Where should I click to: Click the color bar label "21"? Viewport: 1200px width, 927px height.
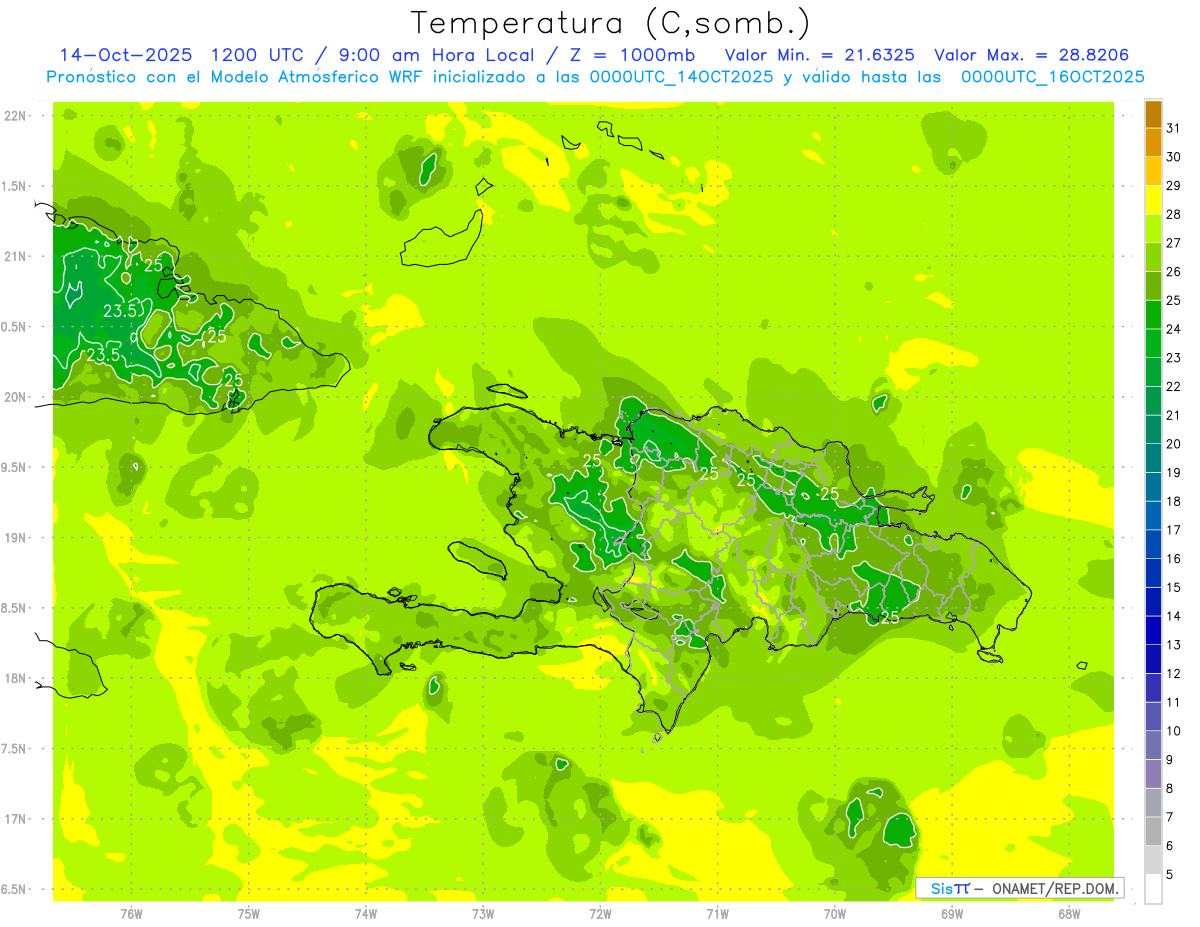pyautogui.click(x=1174, y=415)
